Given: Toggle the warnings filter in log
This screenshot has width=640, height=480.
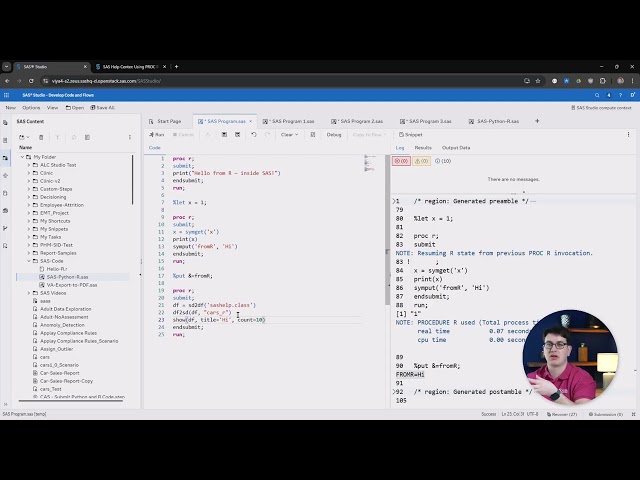Looking at the screenshot, I should point(422,161).
